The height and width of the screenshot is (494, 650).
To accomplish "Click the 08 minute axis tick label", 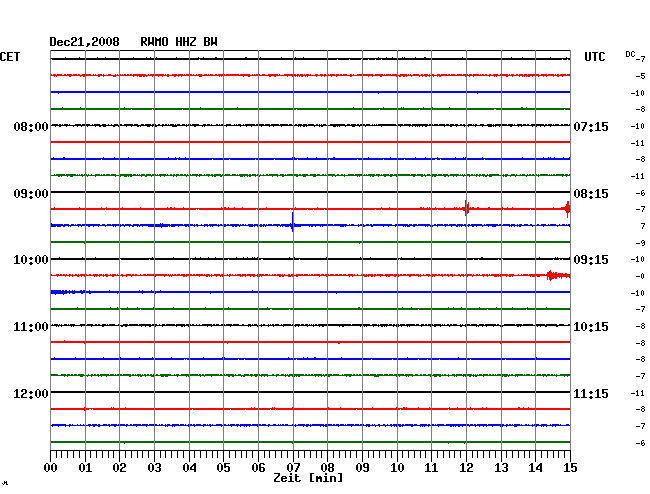I will pyautogui.click(x=327, y=467).
